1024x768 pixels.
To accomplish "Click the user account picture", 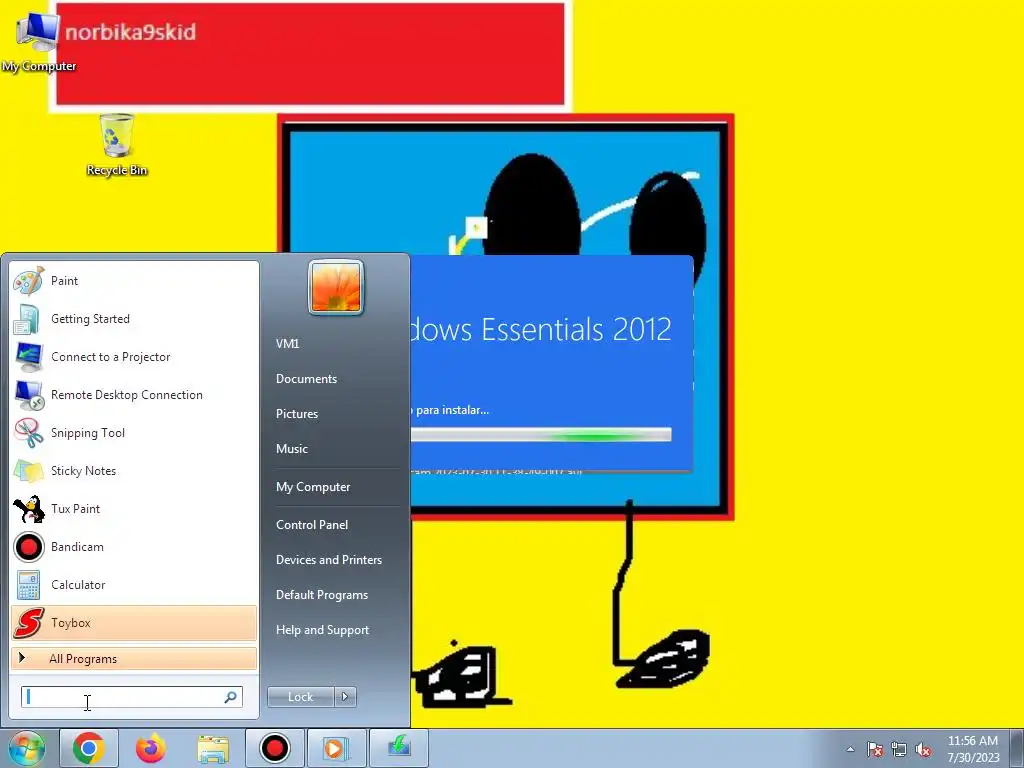I will click(336, 287).
